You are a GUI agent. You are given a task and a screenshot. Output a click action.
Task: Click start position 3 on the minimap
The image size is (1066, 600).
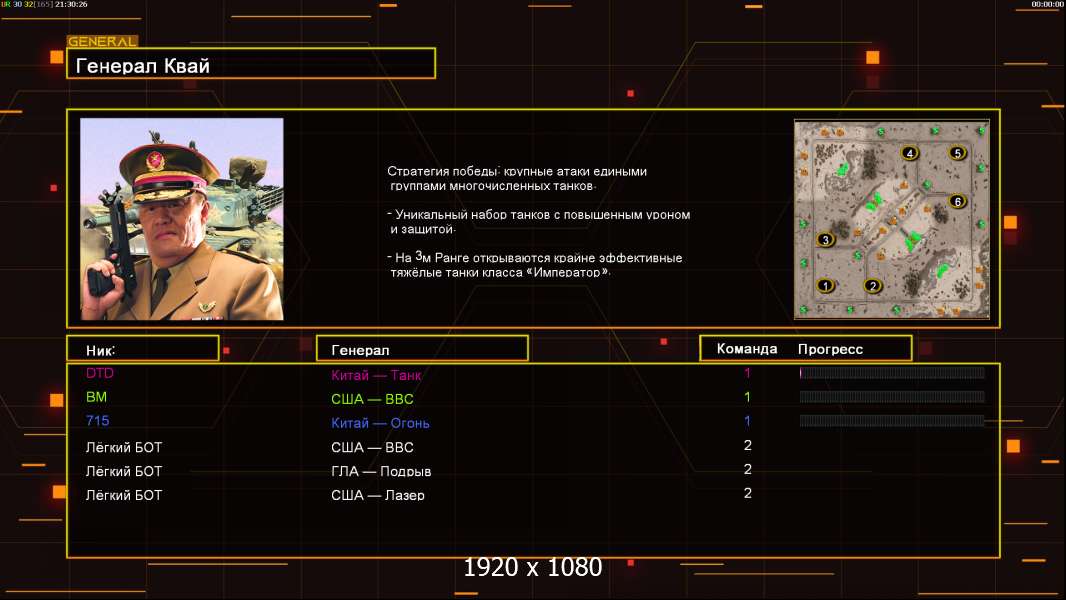[x=825, y=240]
